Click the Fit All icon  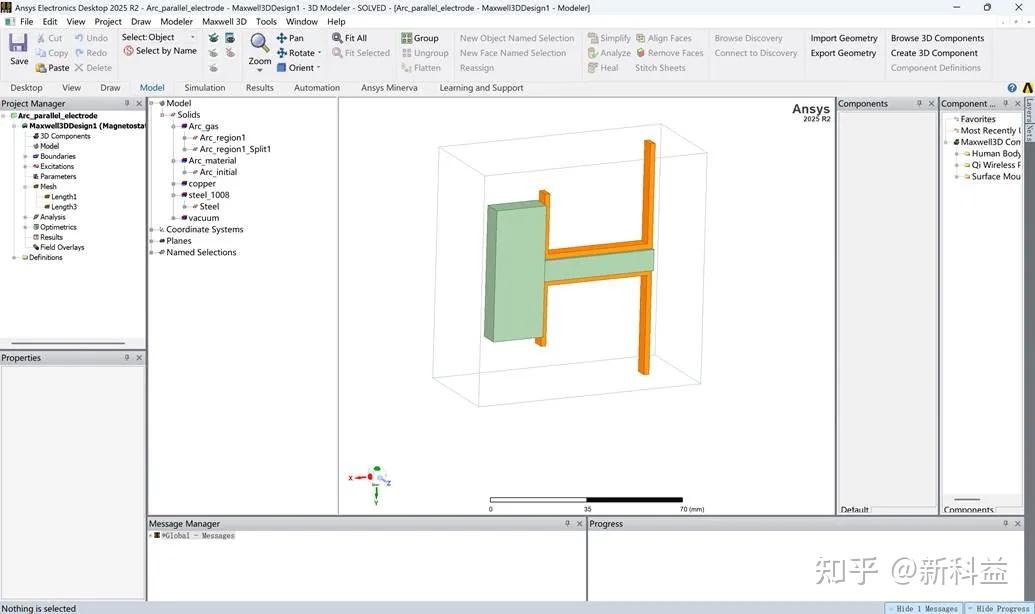point(337,38)
